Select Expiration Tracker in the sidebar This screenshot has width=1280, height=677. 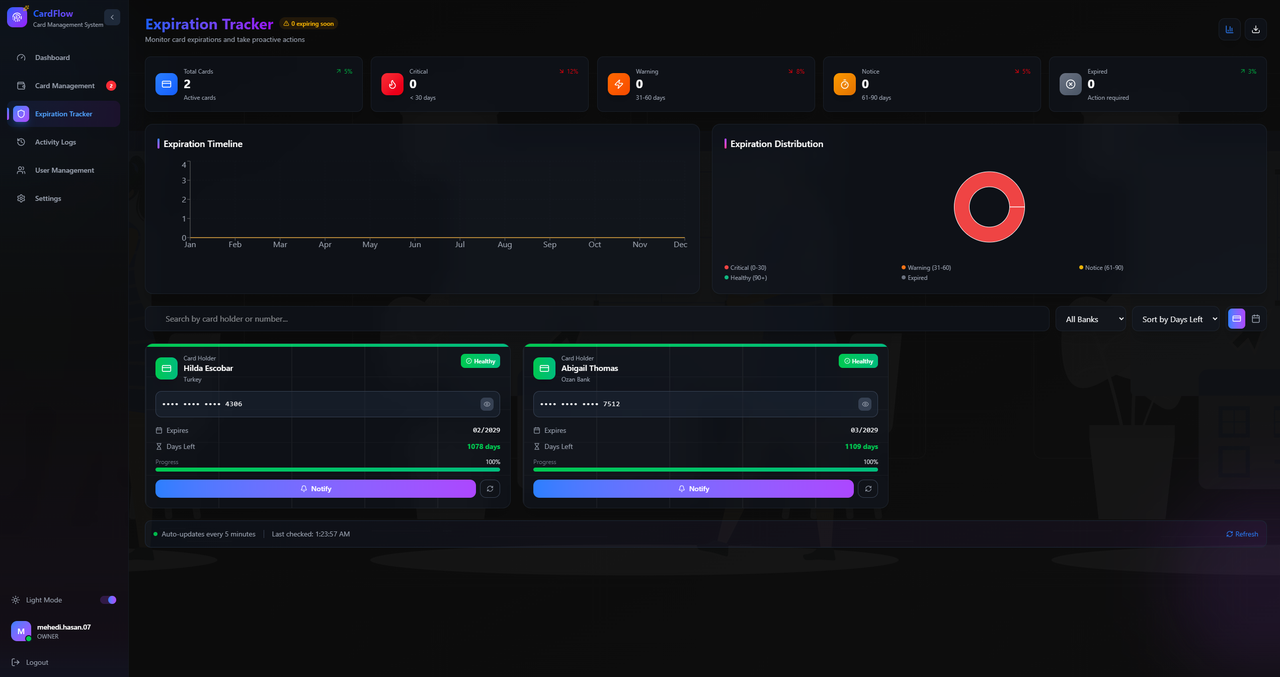coord(64,114)
